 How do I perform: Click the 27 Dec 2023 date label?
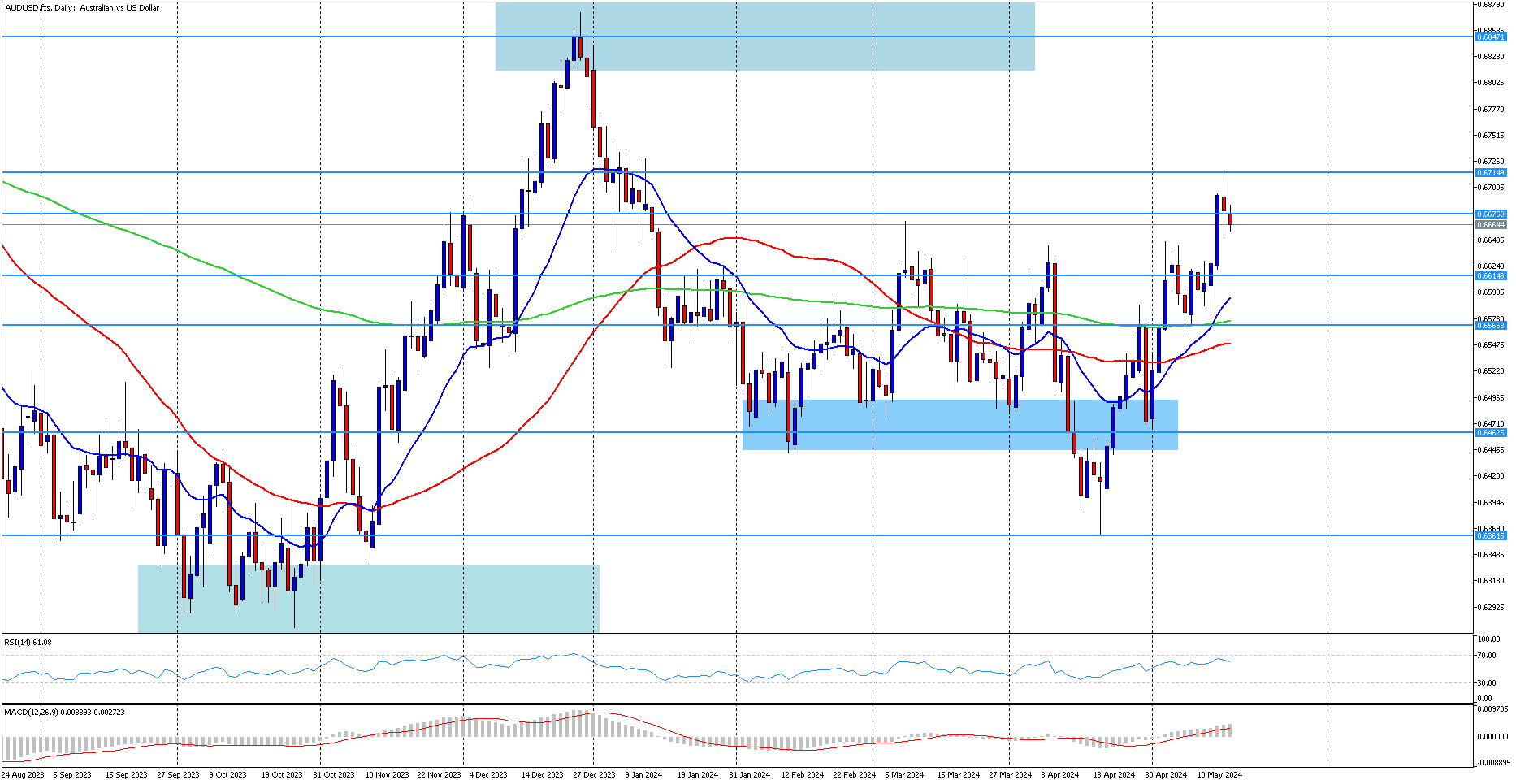(x=595, y=774)
